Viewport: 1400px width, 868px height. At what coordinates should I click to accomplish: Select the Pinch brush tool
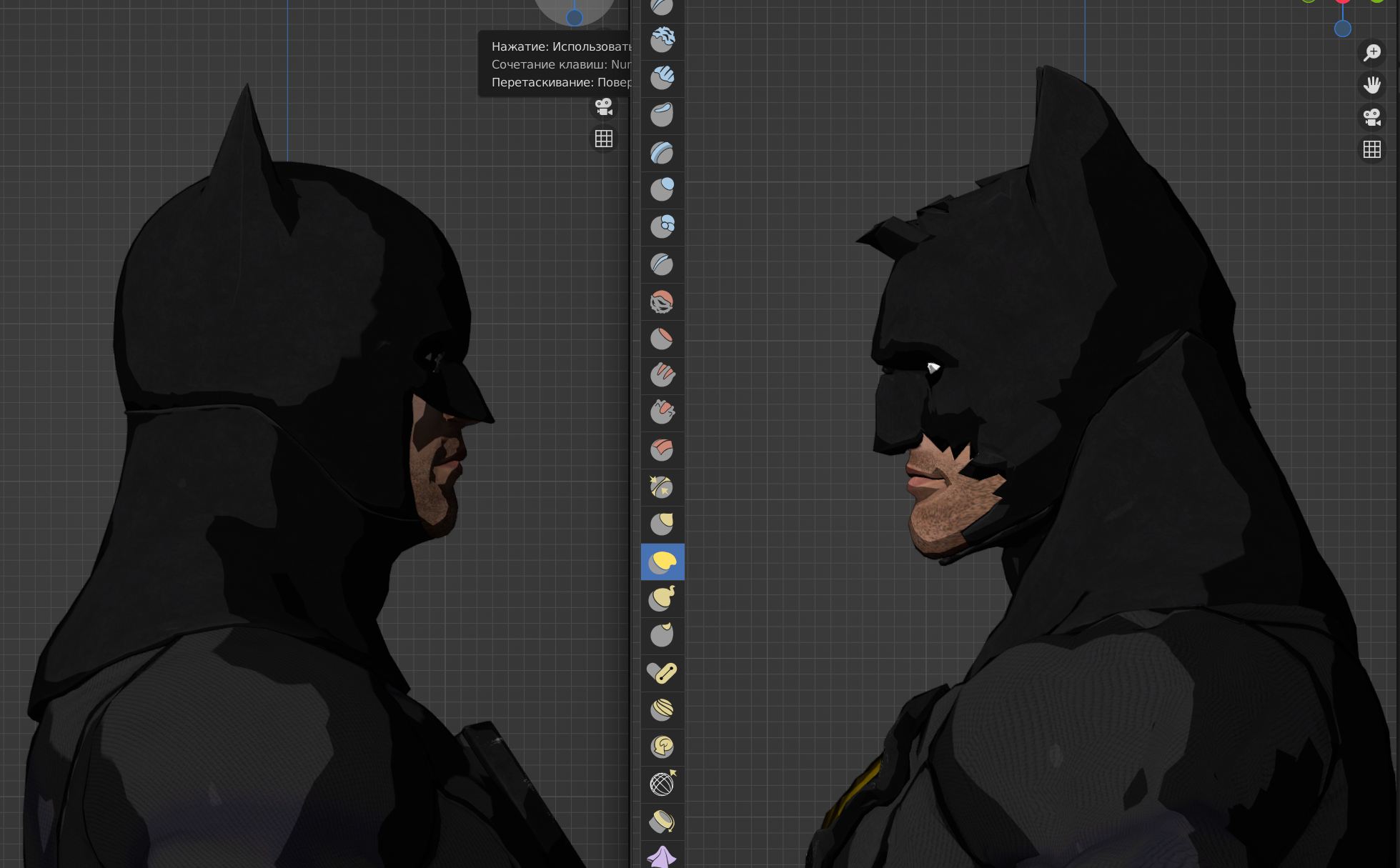pyautogui.click(x=662, y=487)
